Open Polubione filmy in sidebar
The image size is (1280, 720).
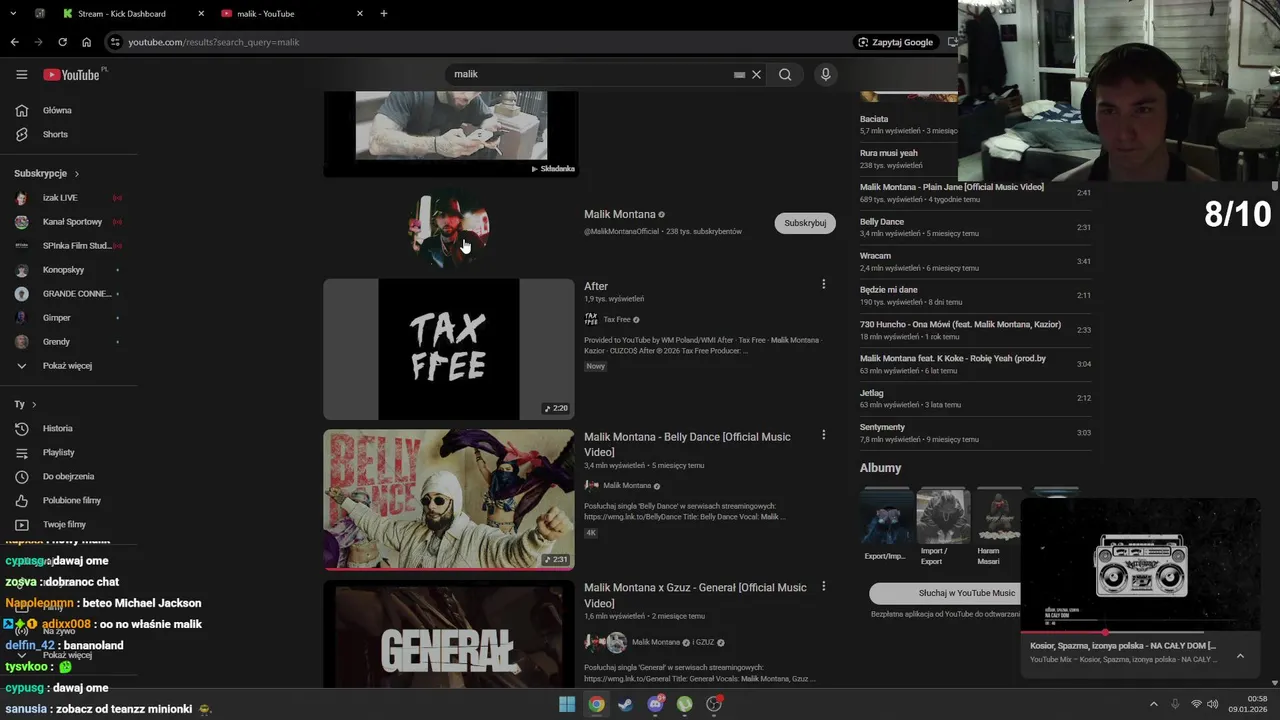click(69, 500)
